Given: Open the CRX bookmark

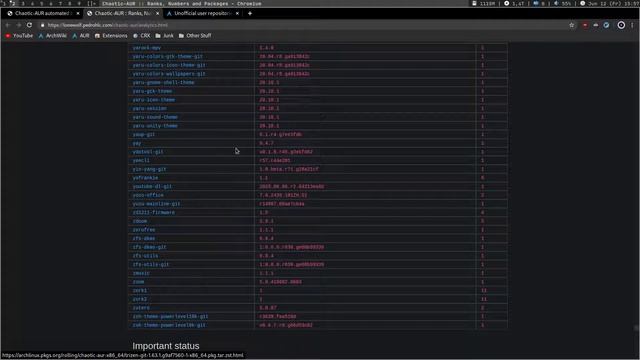Looking at the screenshot, I should [142, 36].
